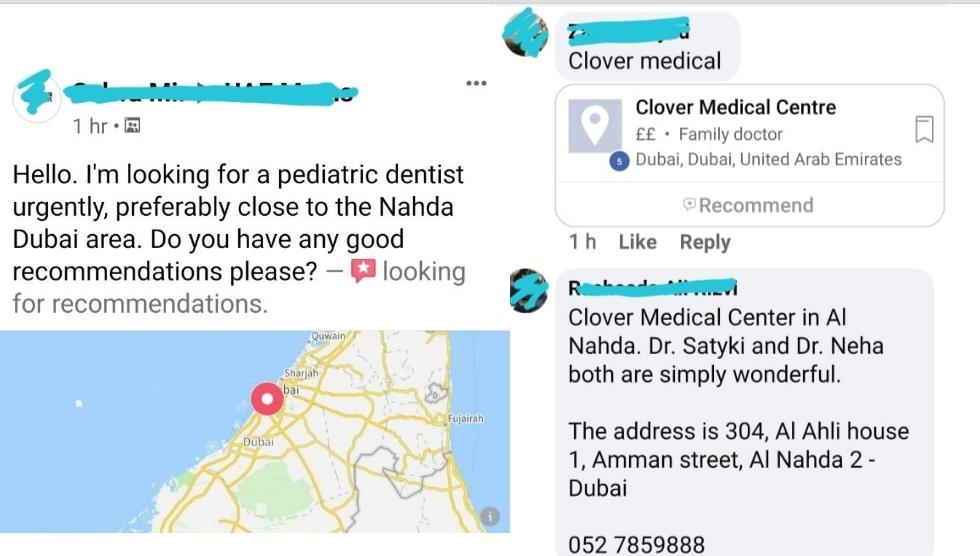Click the Fujairah label on the map
Image resolution: width=980 pixels, height=556 pixels.
coord(467,418)
